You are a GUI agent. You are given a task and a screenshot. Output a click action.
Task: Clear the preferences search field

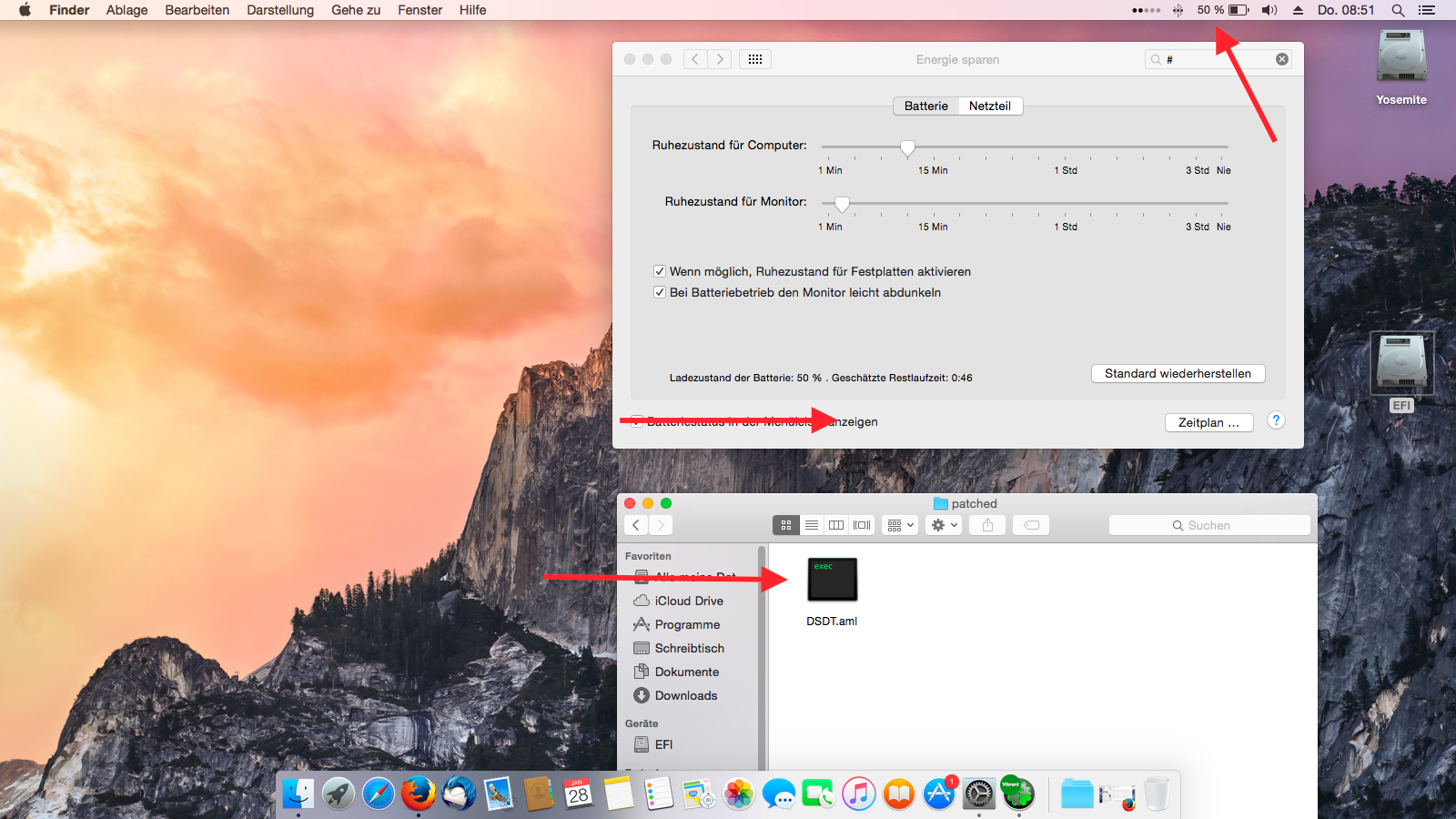[1282, 59]
